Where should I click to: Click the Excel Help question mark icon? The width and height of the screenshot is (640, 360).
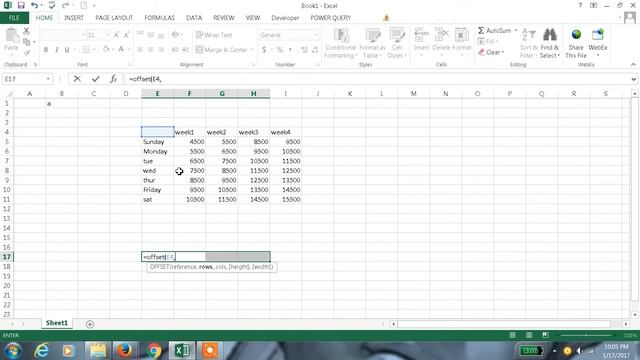tap(580, 5)
